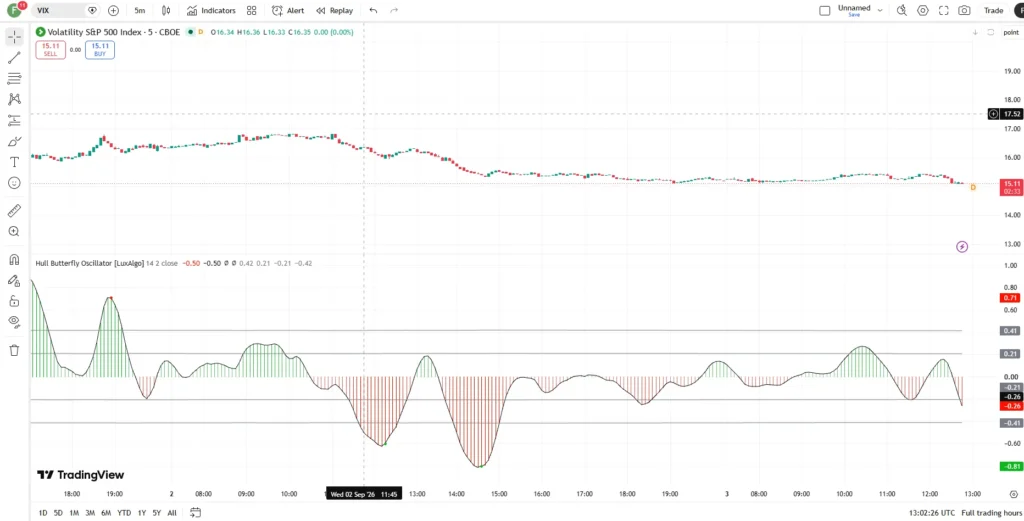Open the quick search lightning icon
Screen dimensions: 1024x521
tap(902, 10)
